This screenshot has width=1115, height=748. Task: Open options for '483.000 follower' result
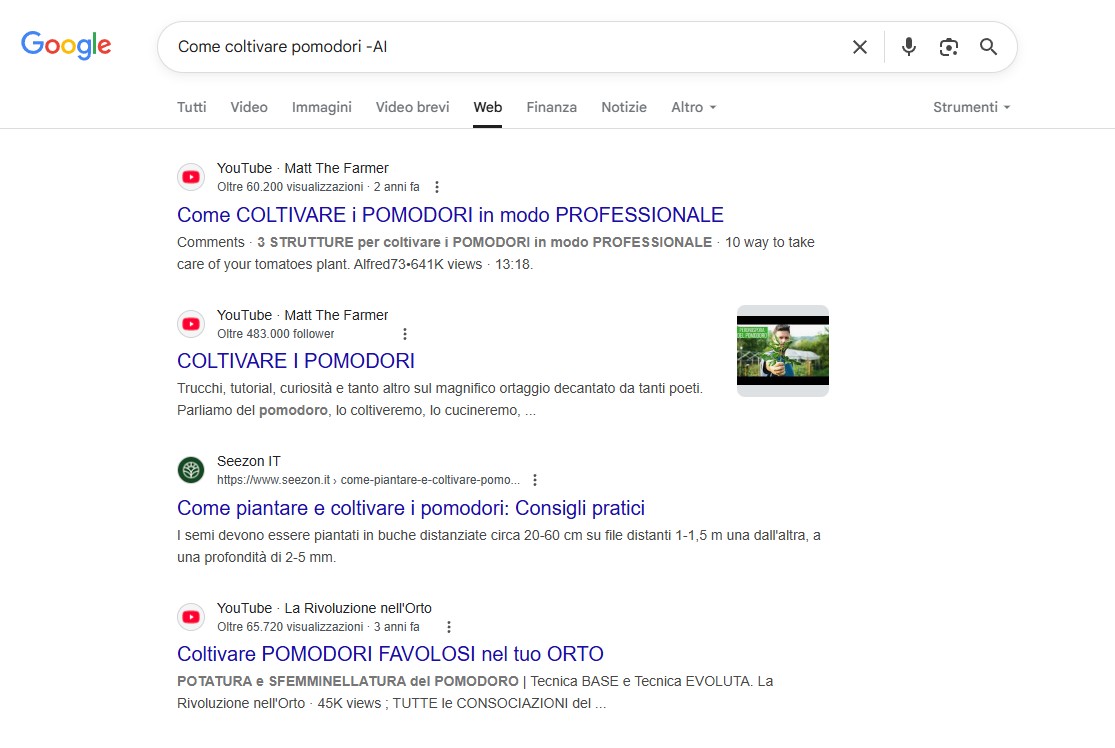[x=405, y=334]
